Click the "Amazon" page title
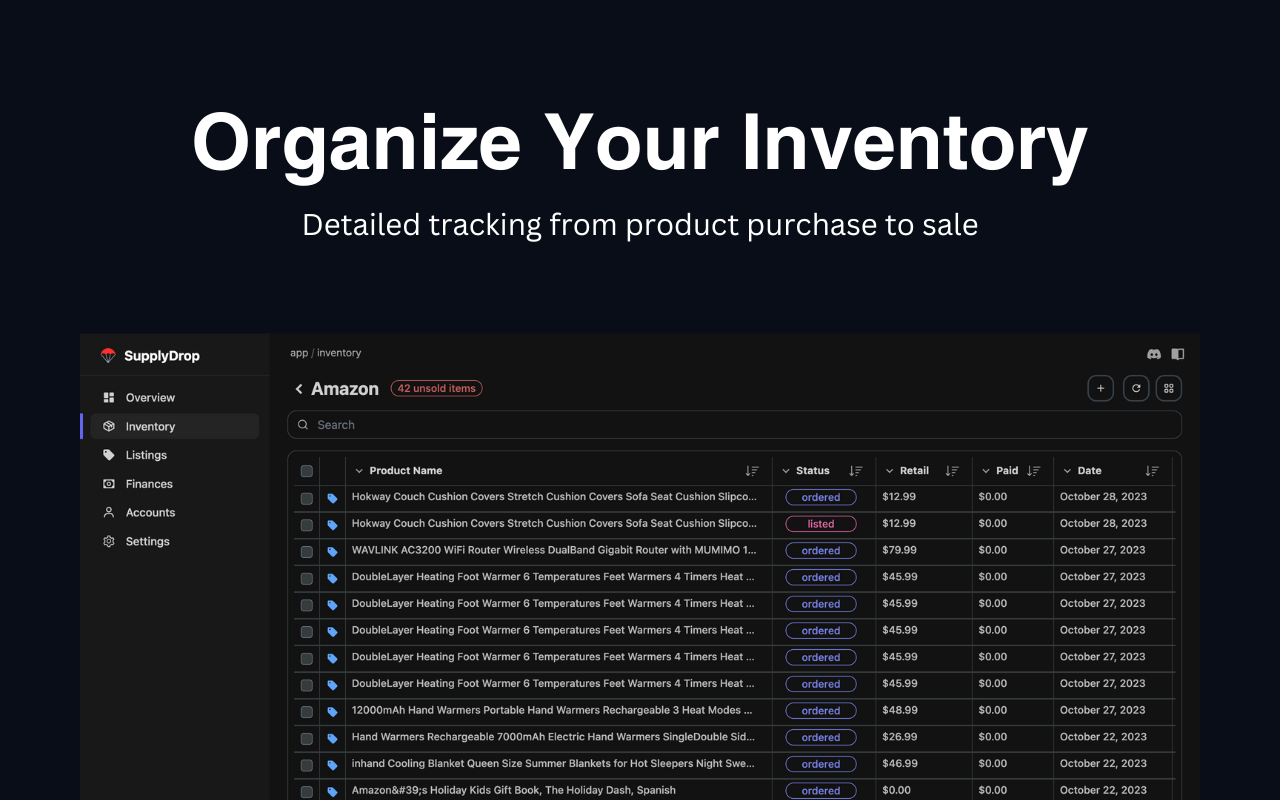Viewport: 1280px width, 800px height. pos(345,389)
